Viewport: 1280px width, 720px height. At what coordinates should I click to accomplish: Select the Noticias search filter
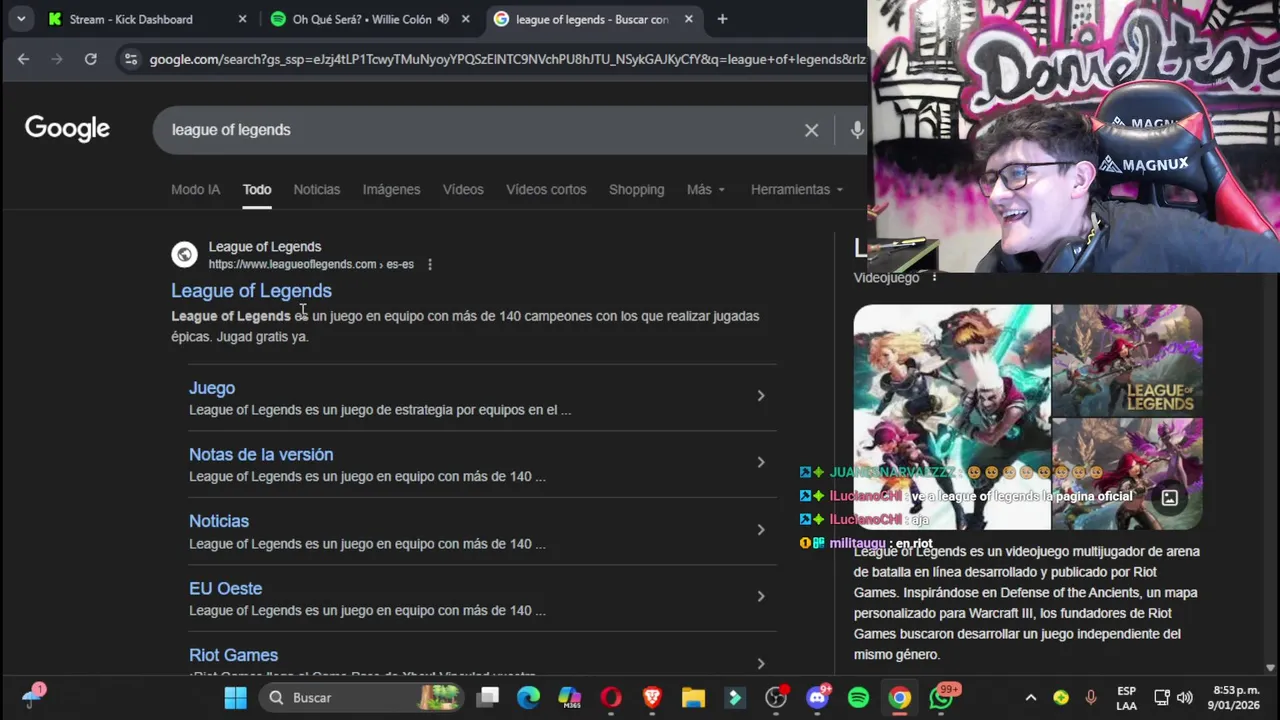(317, 189)
